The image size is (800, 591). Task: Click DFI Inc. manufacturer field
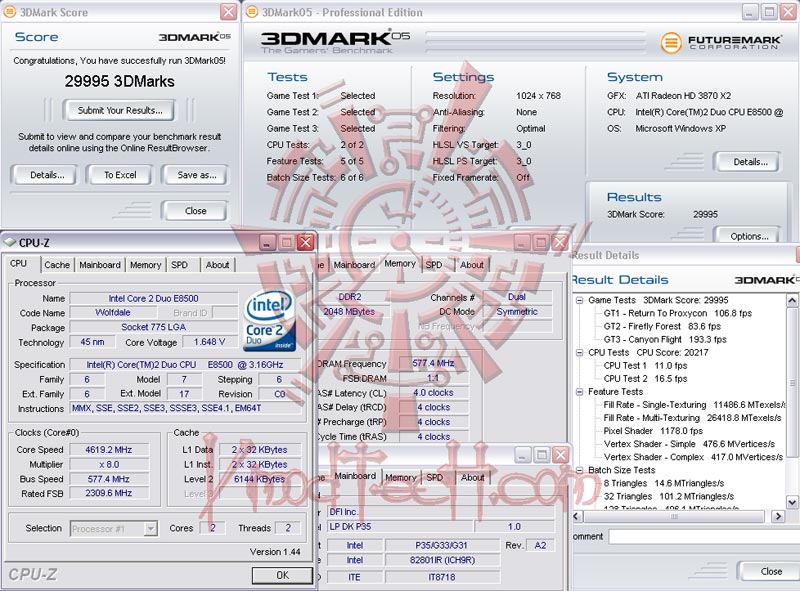440,511
